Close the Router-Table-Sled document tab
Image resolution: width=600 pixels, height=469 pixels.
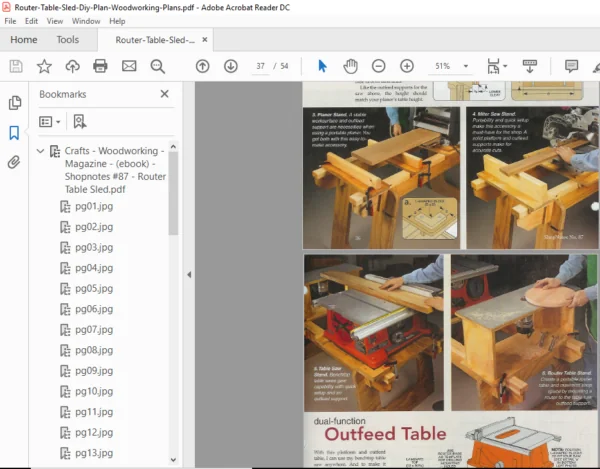click(205, 39)
